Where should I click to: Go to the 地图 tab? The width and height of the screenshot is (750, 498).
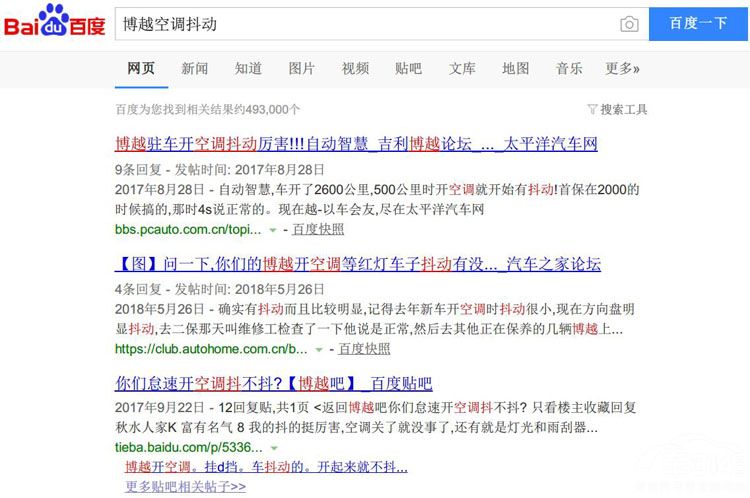515,69
